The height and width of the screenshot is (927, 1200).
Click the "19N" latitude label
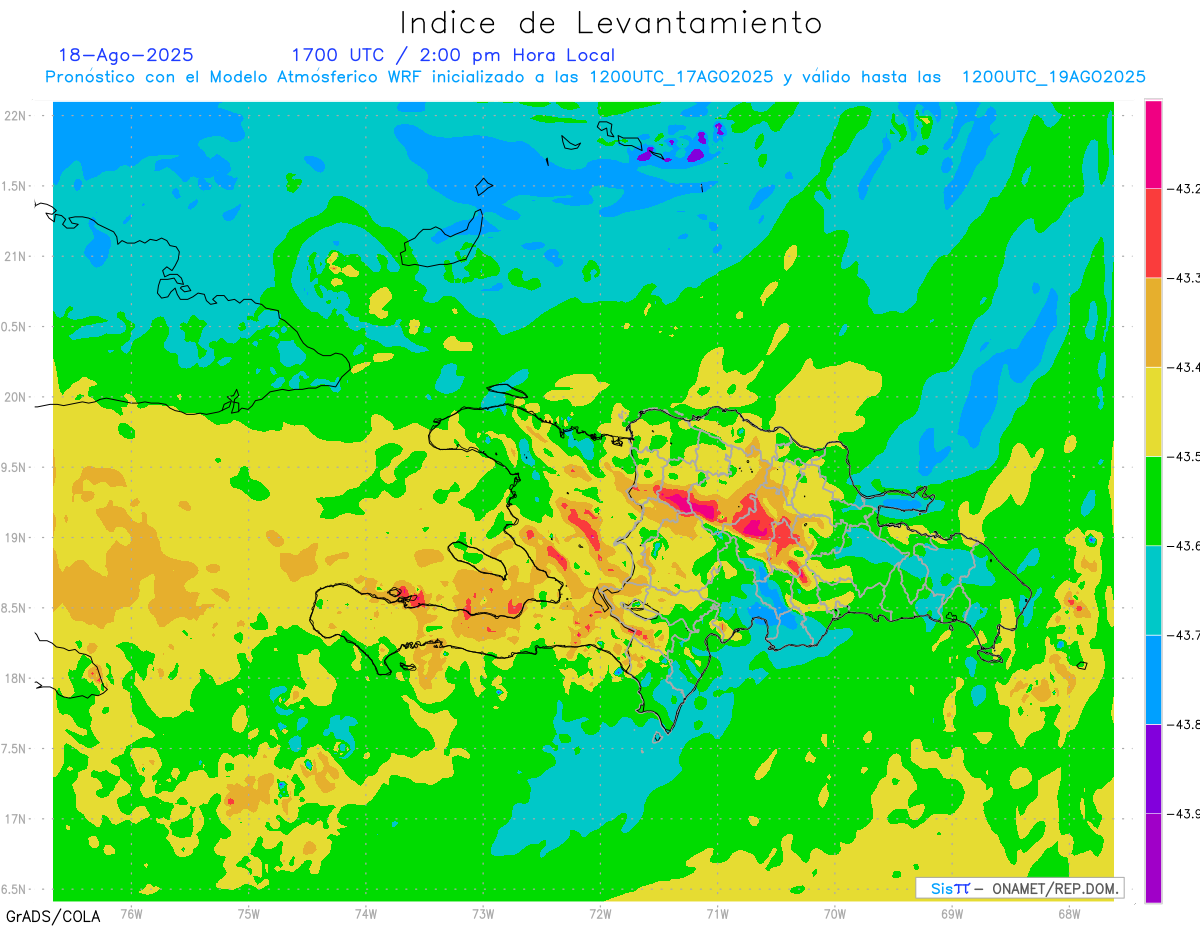click(x=16, y=537)
